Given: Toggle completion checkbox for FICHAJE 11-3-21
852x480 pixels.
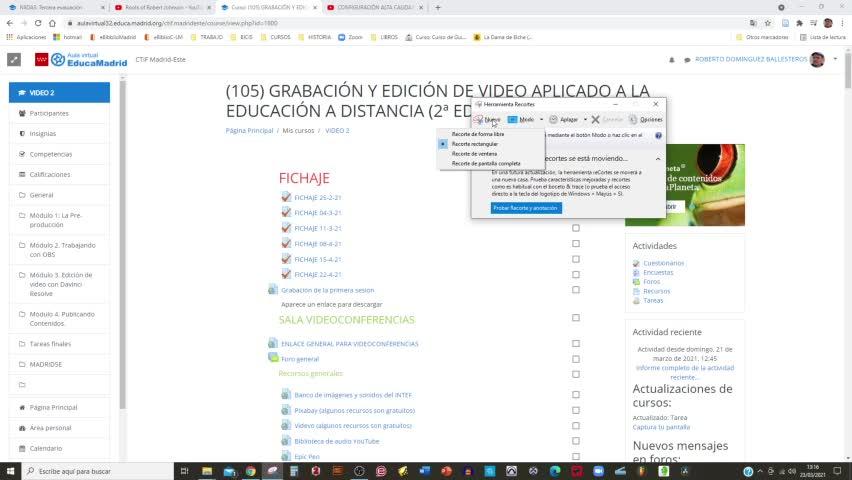Looking at the screenshot, I should click(575, 228).
